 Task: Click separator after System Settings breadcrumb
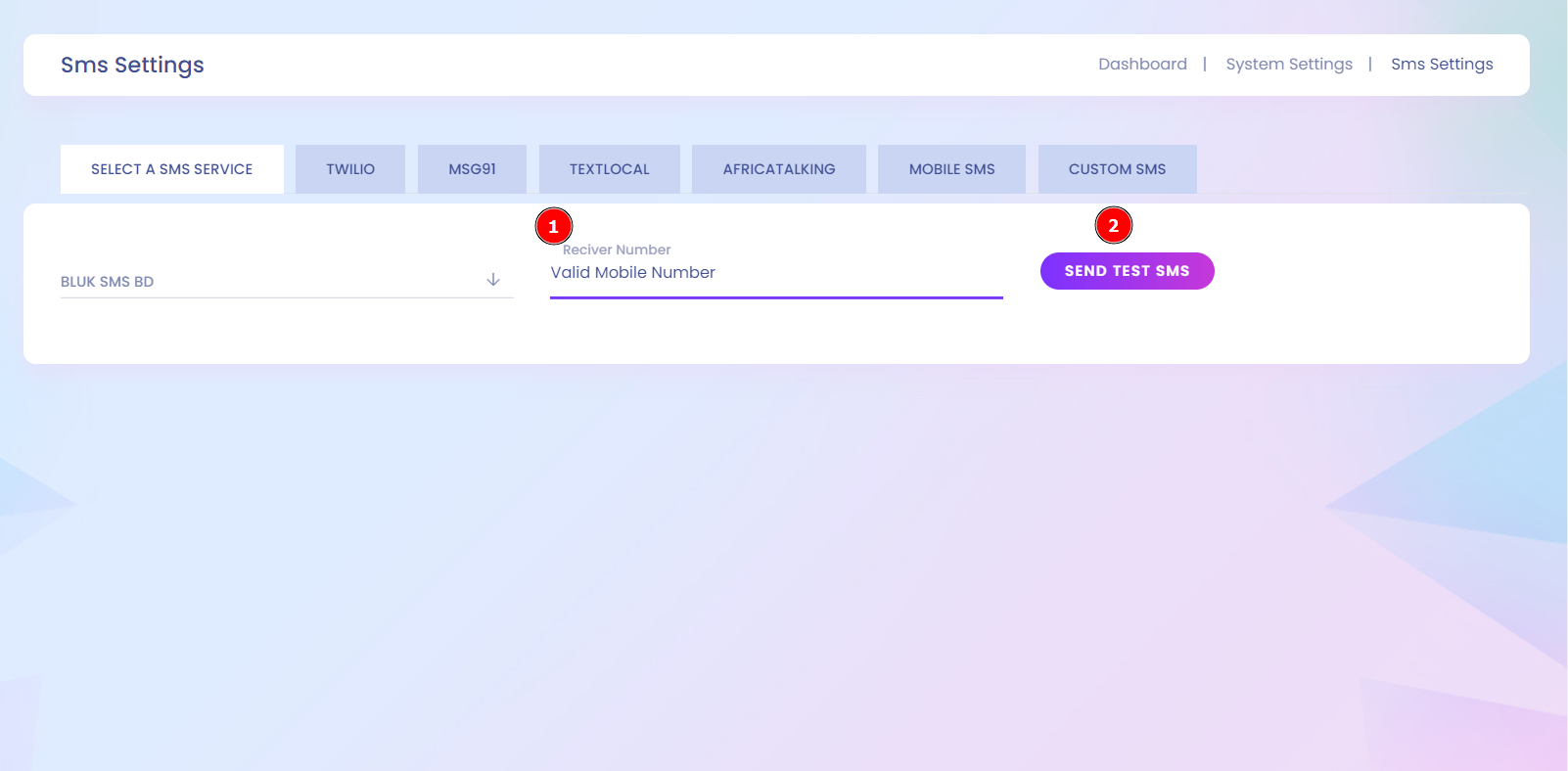(x=1370, y=65)
